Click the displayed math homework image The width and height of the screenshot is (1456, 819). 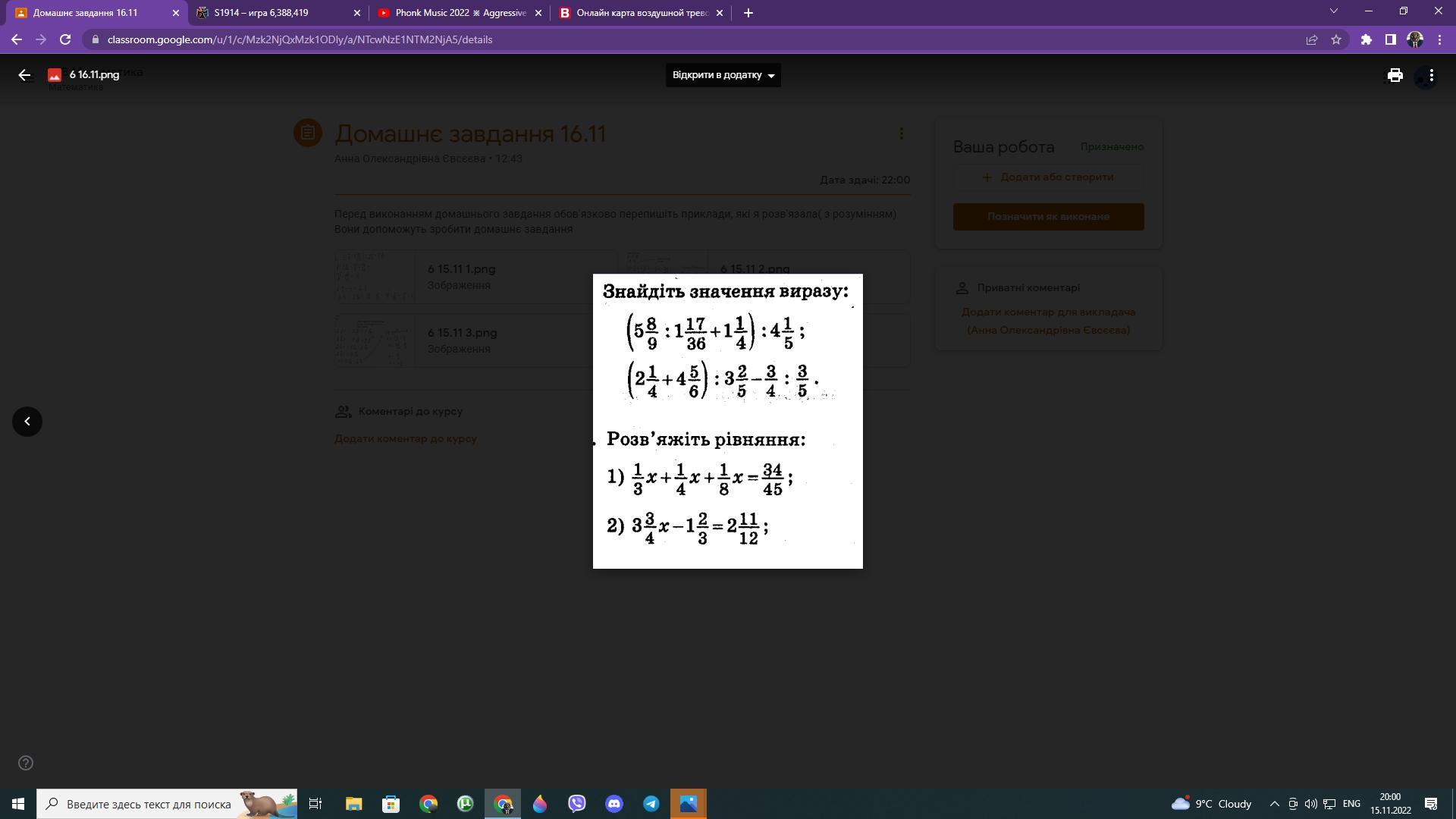click(x=727, y=421)
